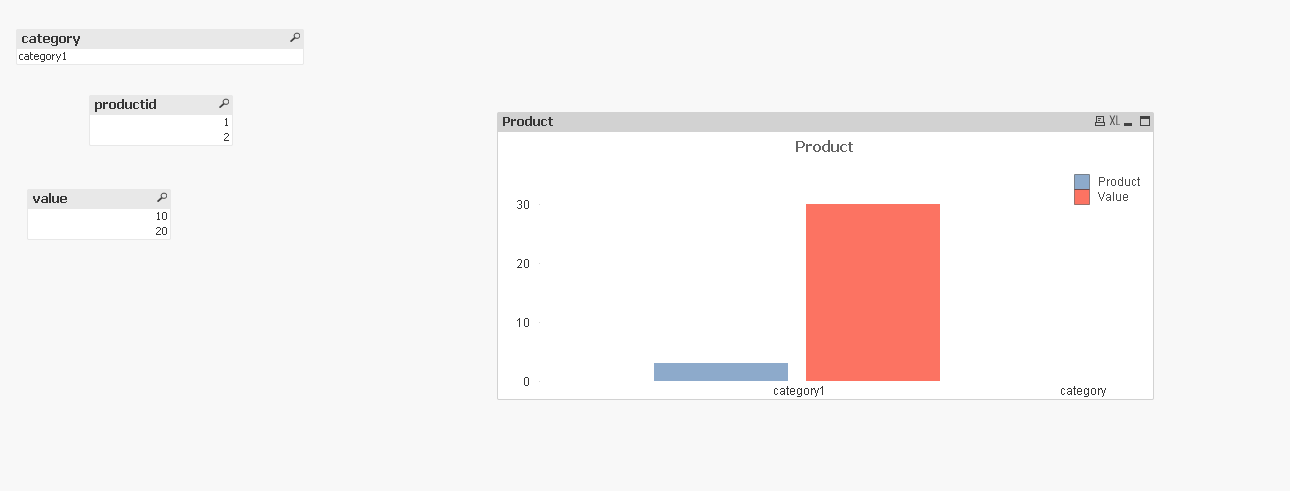Maximize the Product chart object
This screenshot has width=1290, height=491.
[x=1145, y=121]
